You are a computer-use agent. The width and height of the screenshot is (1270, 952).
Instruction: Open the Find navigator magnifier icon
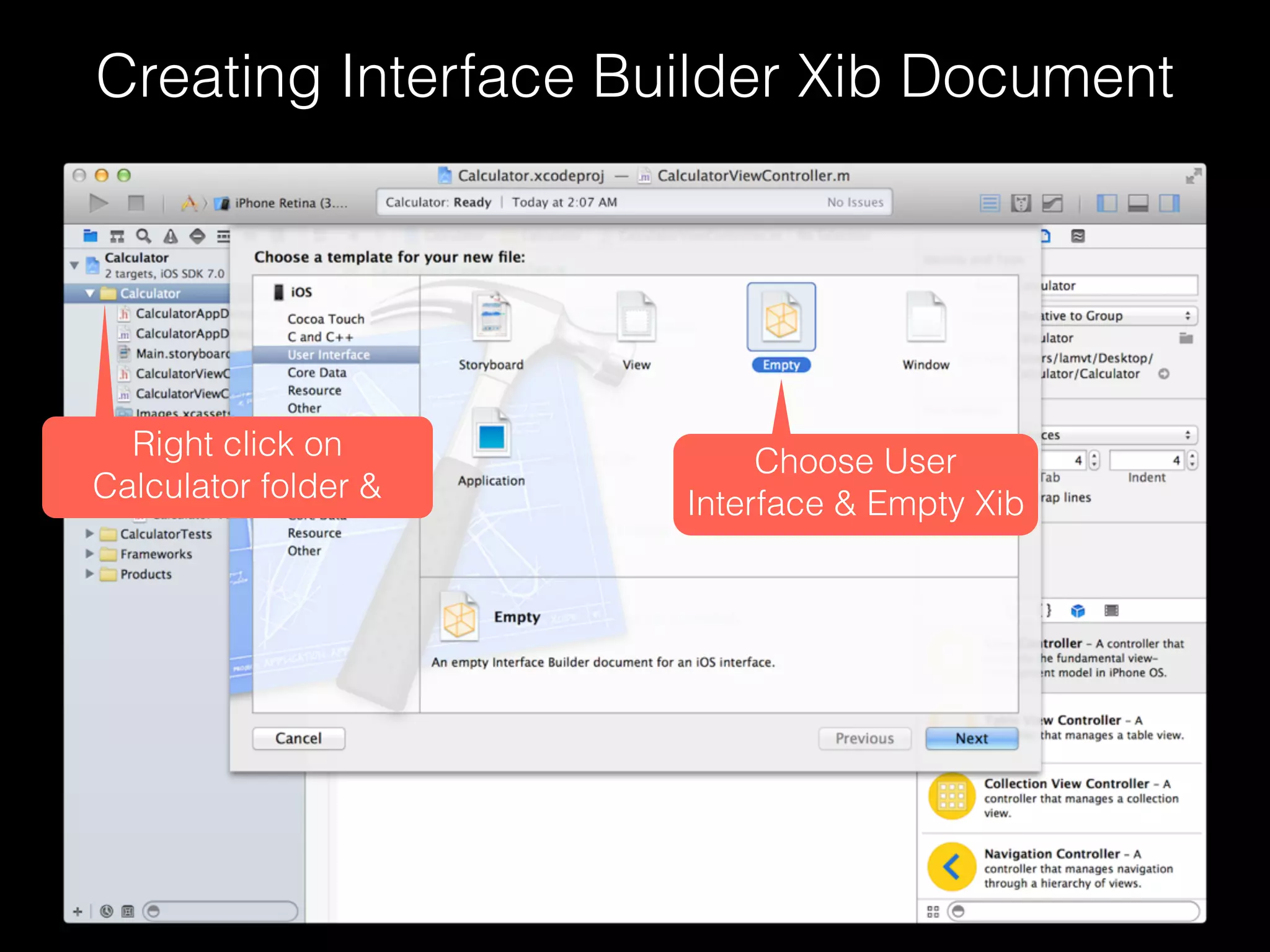pos(143,236)
